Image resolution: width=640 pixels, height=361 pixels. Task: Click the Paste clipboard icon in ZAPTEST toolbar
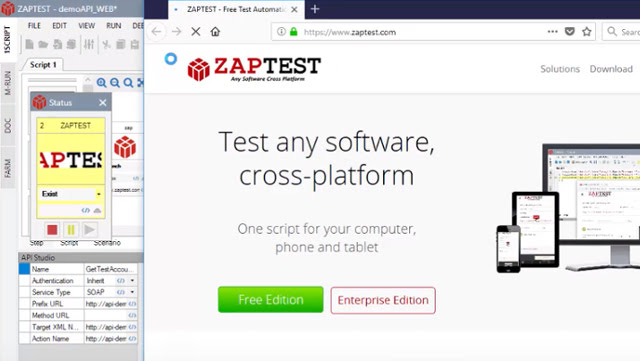(x=135, y=44)
